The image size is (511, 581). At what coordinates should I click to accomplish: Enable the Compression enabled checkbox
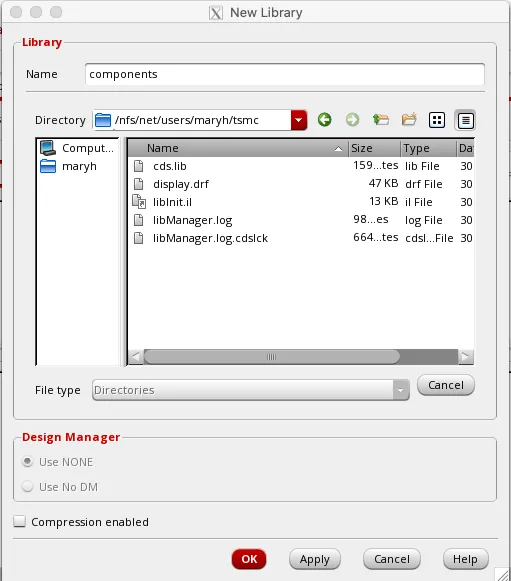[x=19, y=522]
